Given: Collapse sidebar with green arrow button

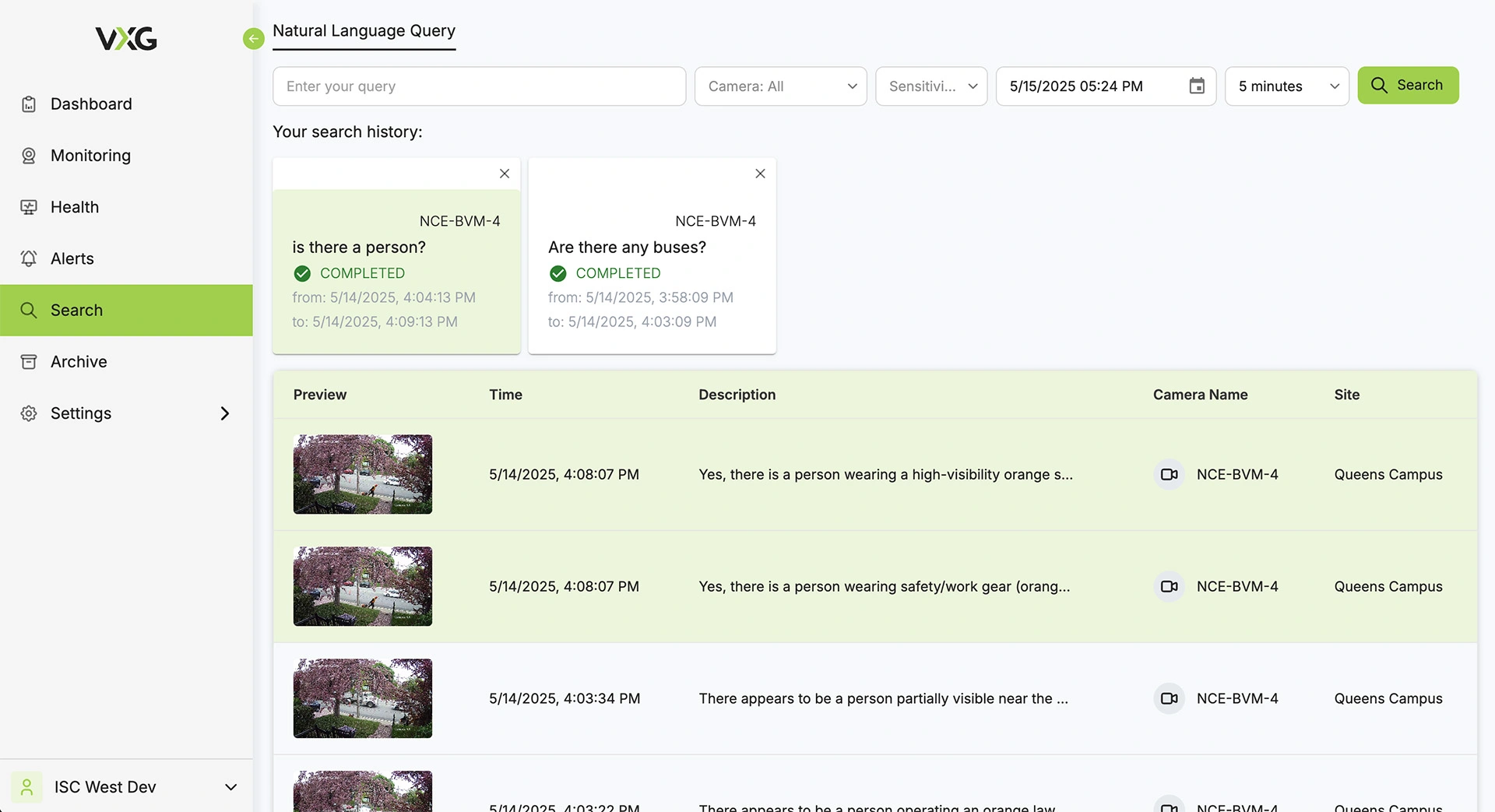Looking at the screenshot, I should [x=253, y=38].
